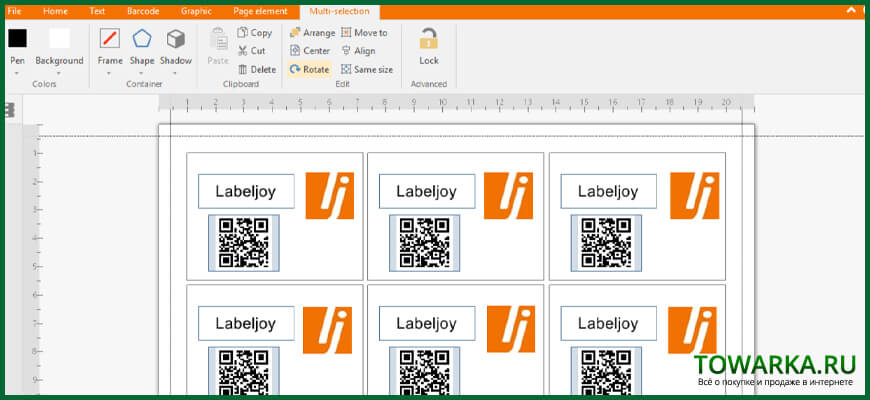The height and width of the screenshot is (400, 870).
Task: Switch to the Home ribbon tab
Action: pyautogui.click(x=55, y=11)
